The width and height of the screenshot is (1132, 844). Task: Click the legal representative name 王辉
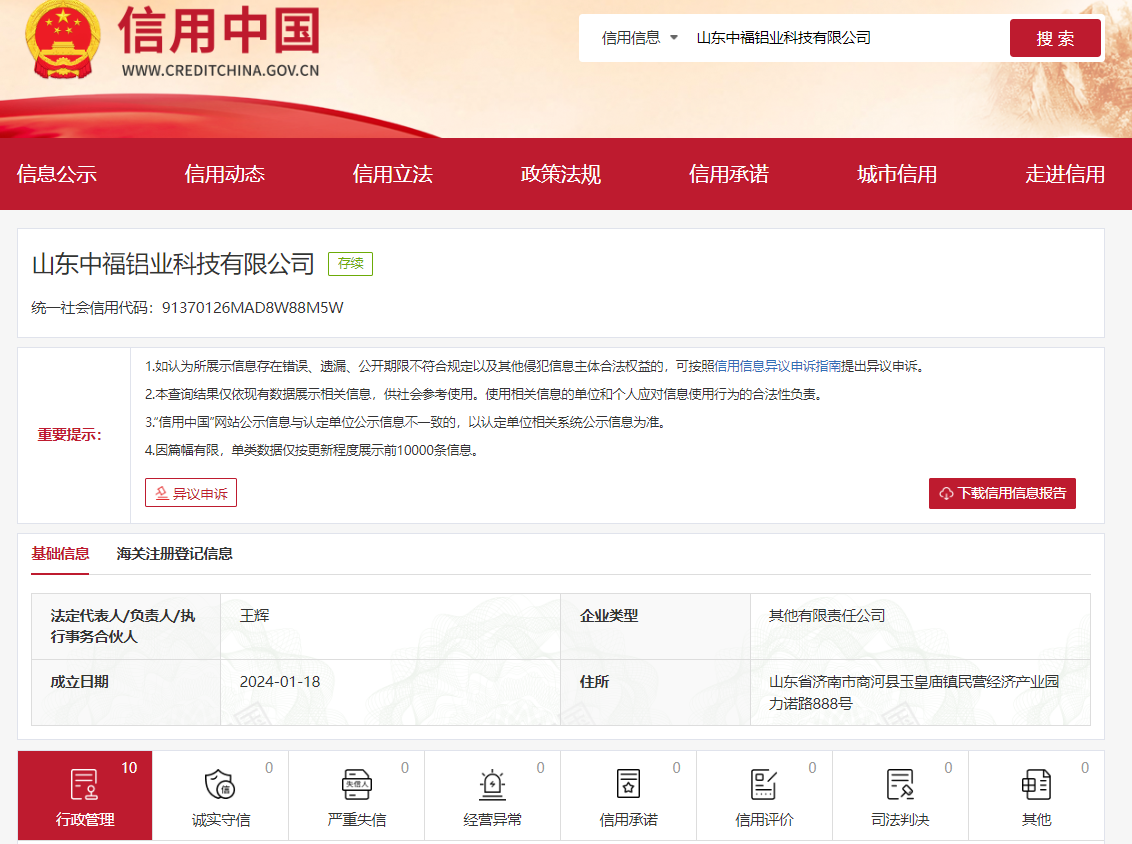254,616
